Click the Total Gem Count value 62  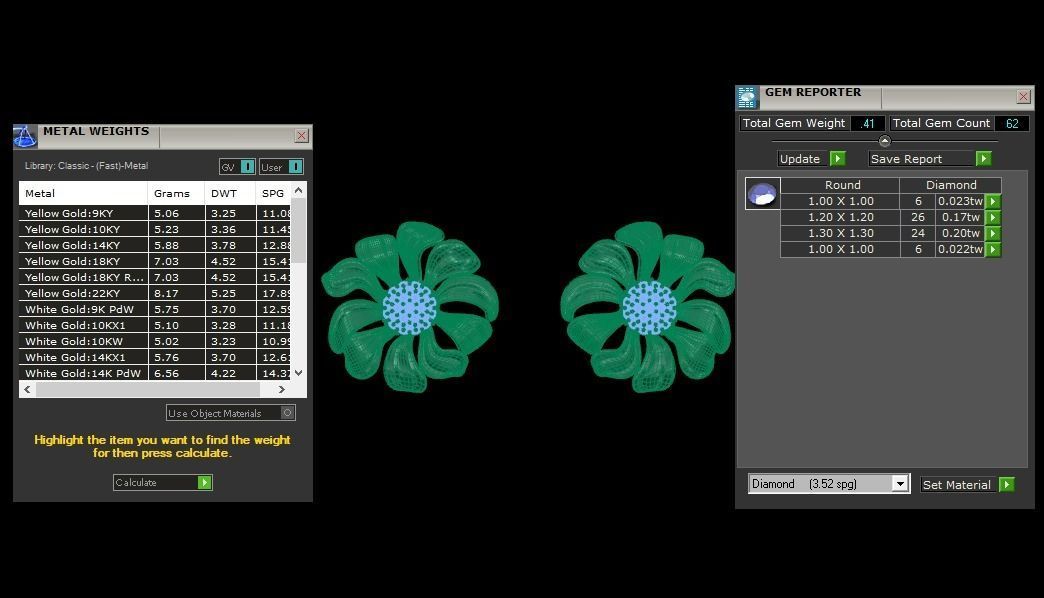point(1012,123)
